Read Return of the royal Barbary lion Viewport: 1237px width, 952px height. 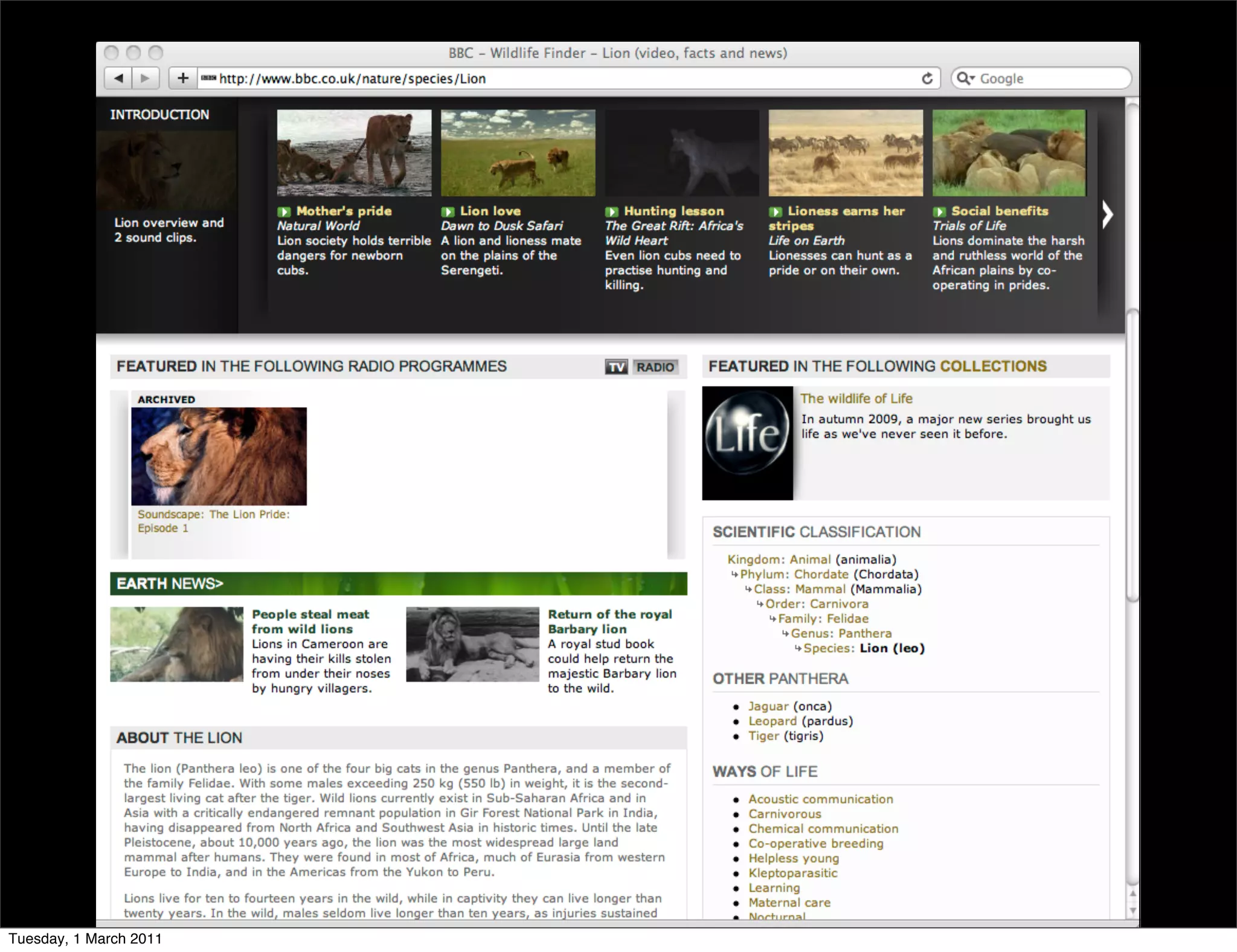click(x=609, y=622)
